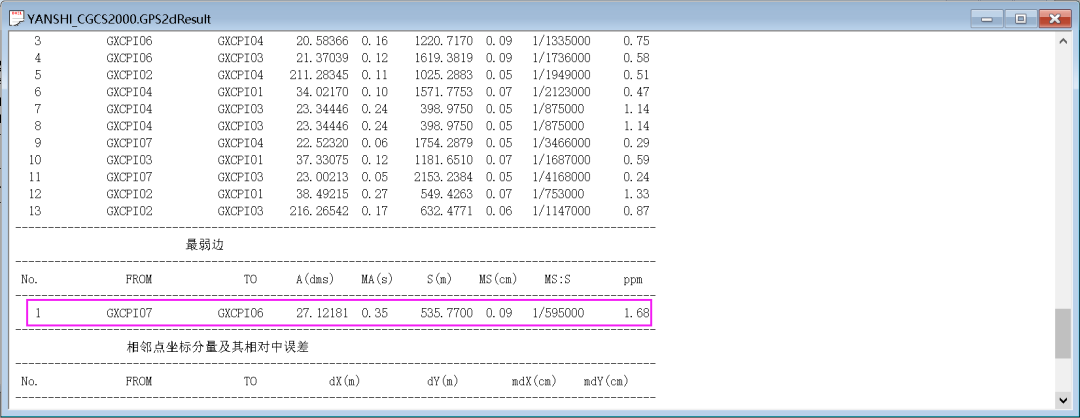This screenshot has height=418, width=1080.
Task: Maximize the GPS2dResult window
Action: 1021,19
